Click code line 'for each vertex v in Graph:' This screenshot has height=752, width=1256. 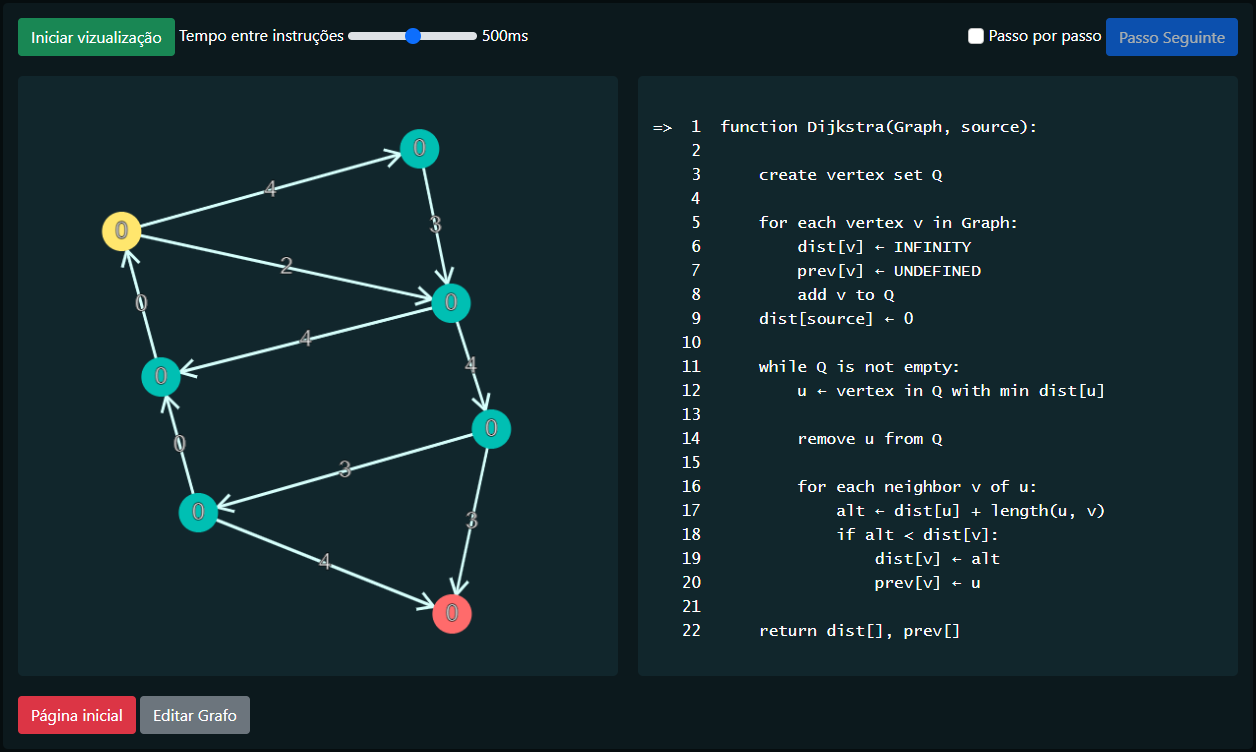(888, 223)
